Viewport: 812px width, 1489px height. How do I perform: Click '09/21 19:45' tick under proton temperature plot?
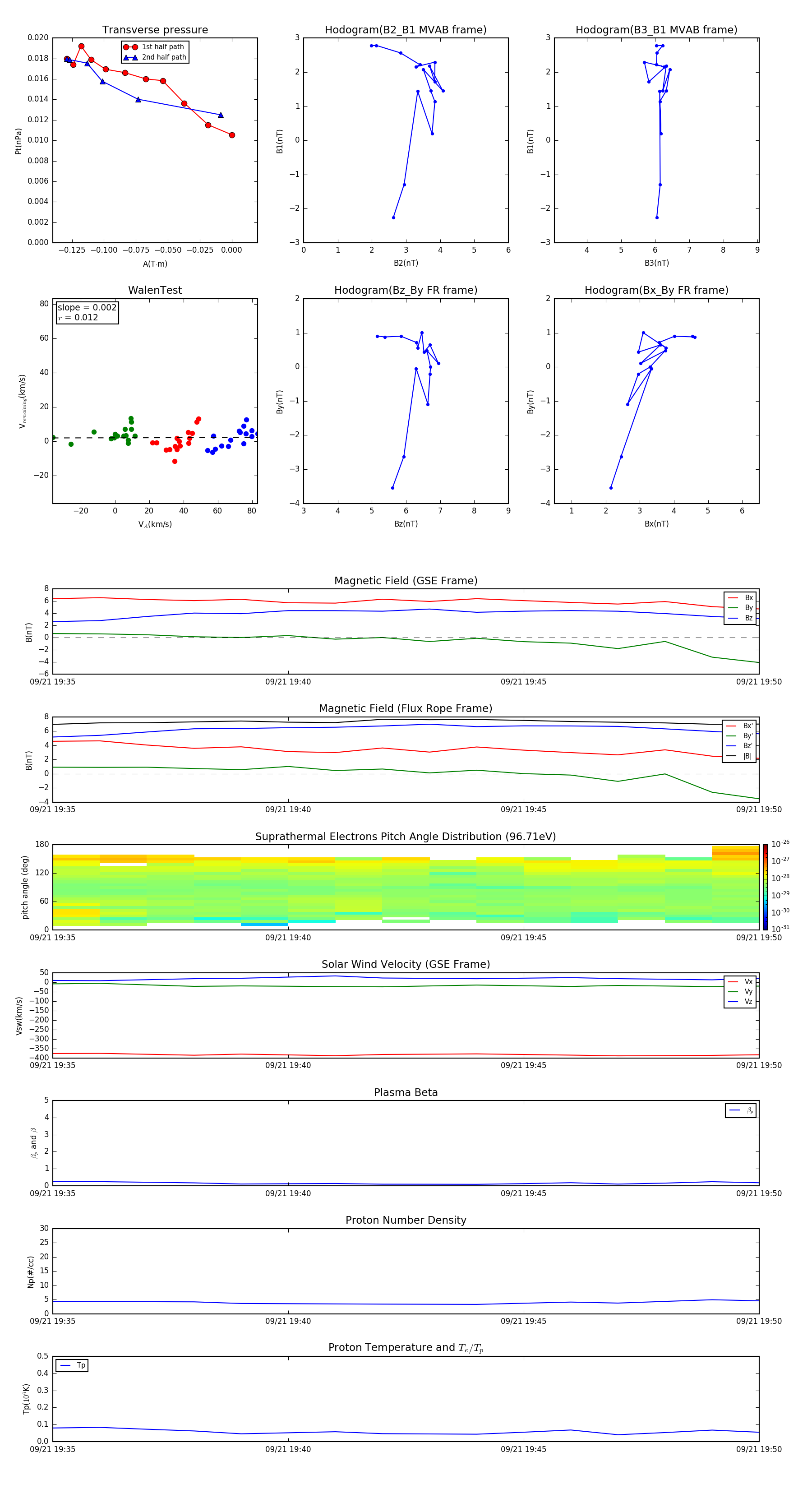pyautogui.click(x=523, y=1449)
